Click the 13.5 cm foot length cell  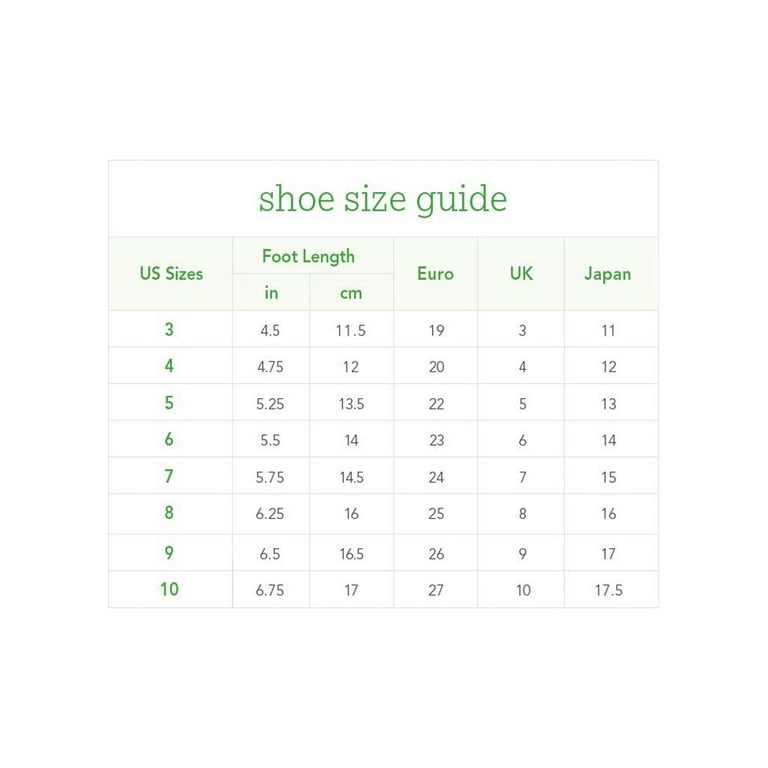pyautogui.click(x=351, y=404)
